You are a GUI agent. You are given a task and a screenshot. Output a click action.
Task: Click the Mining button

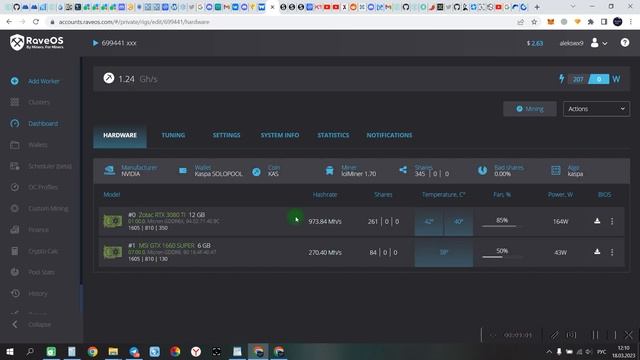pyautogui.click(x=529, y=109)
